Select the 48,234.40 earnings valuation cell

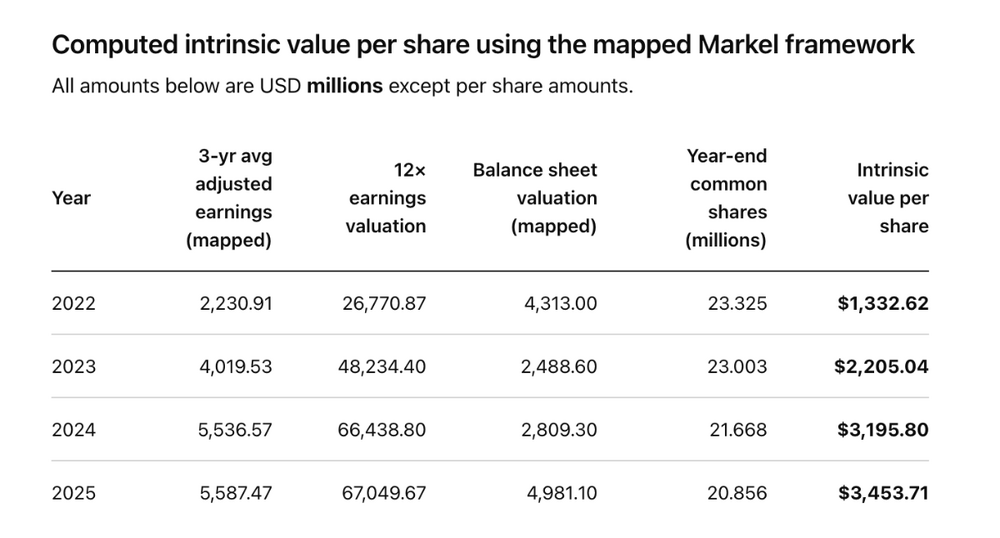tap(382, 367)
